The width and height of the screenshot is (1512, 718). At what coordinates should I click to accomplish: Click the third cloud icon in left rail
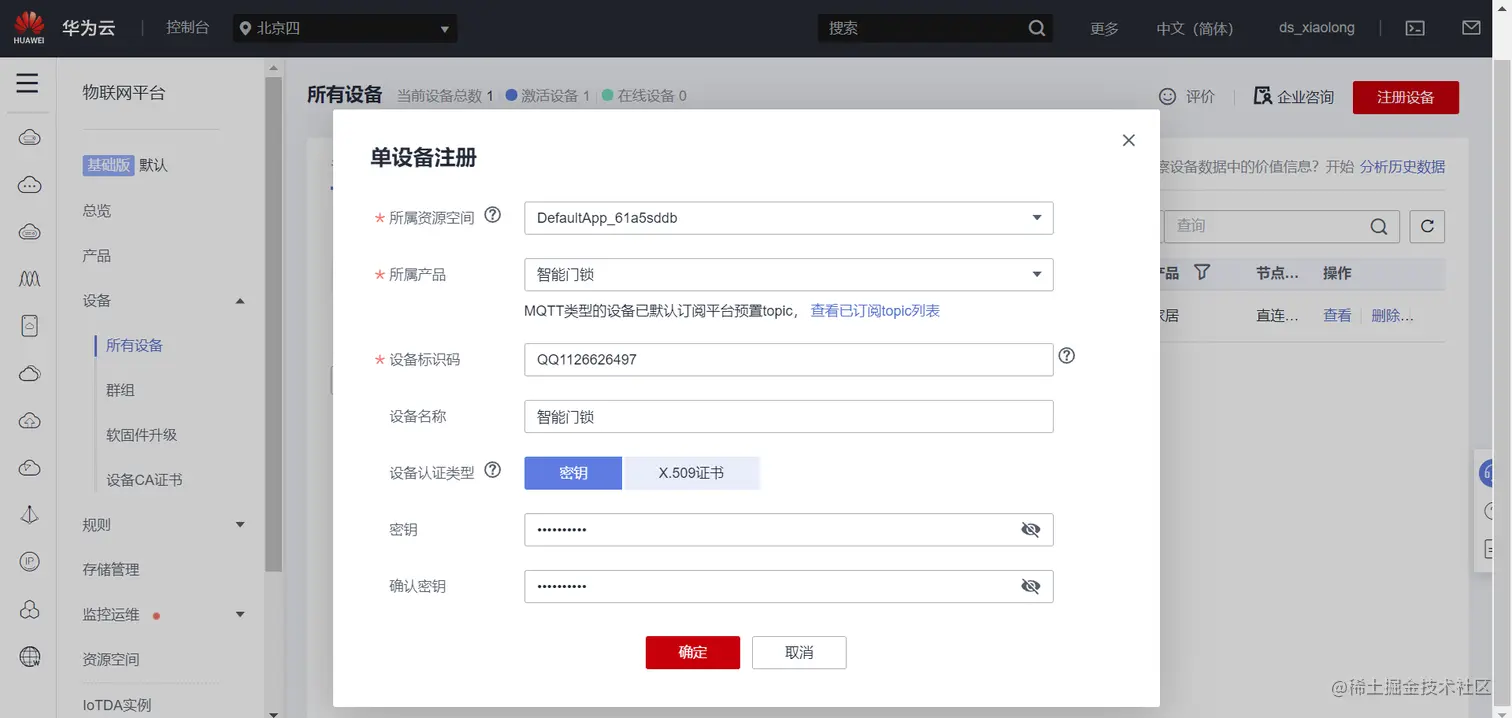coord(29,231)
